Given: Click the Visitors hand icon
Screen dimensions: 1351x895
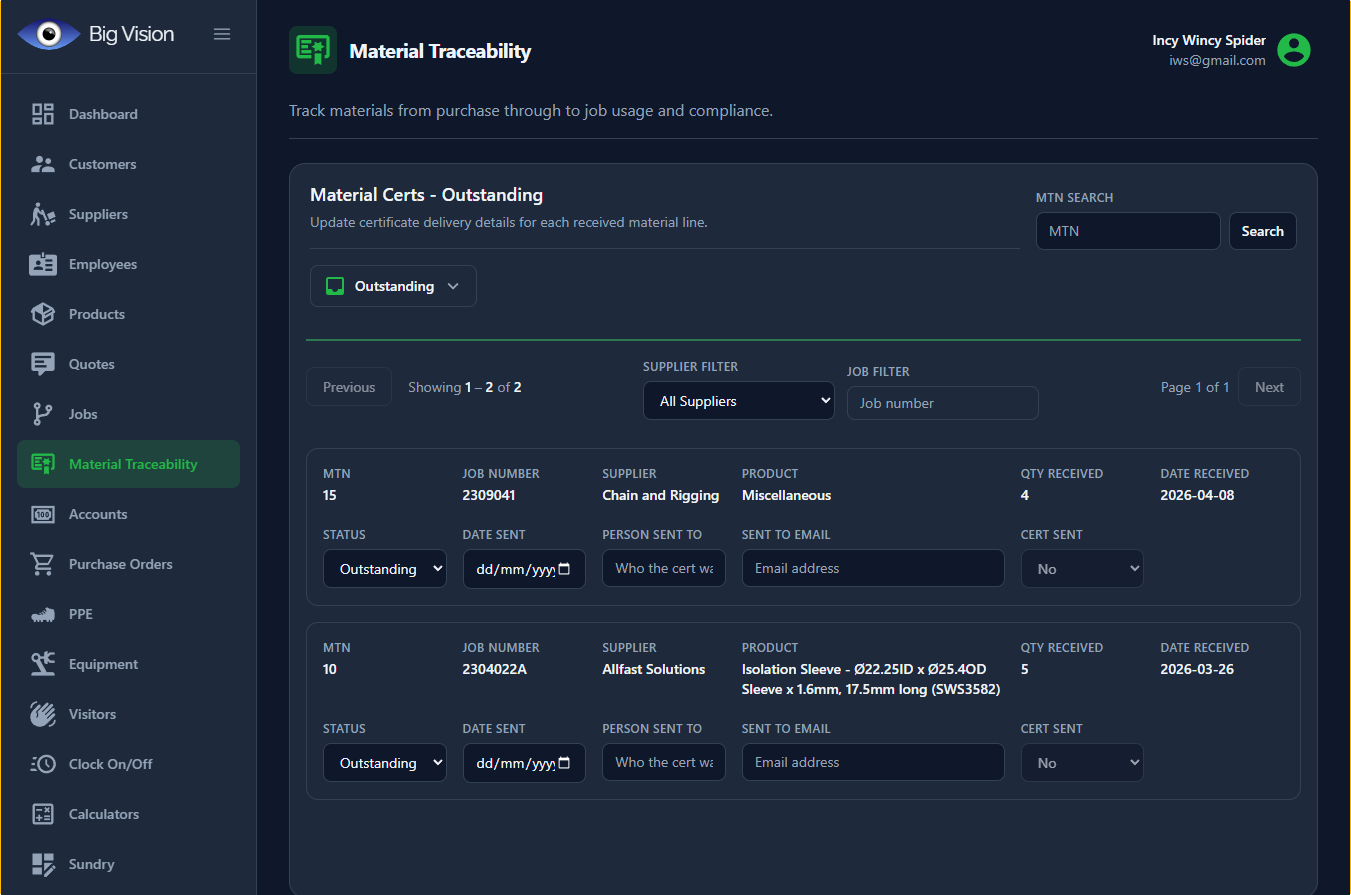Looking at the screenshot, I should [43, 714].
